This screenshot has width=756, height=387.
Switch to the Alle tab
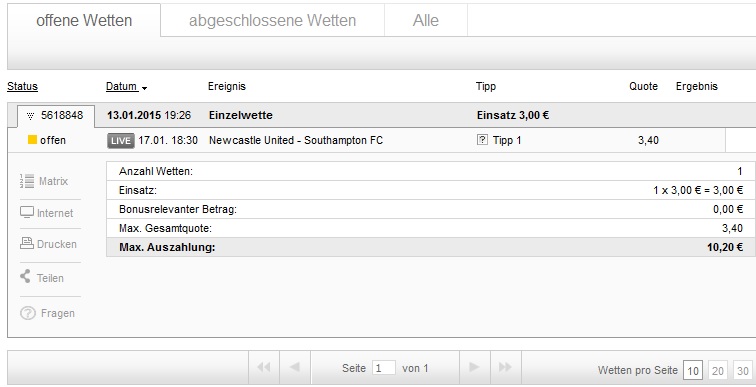click(426, 20)
